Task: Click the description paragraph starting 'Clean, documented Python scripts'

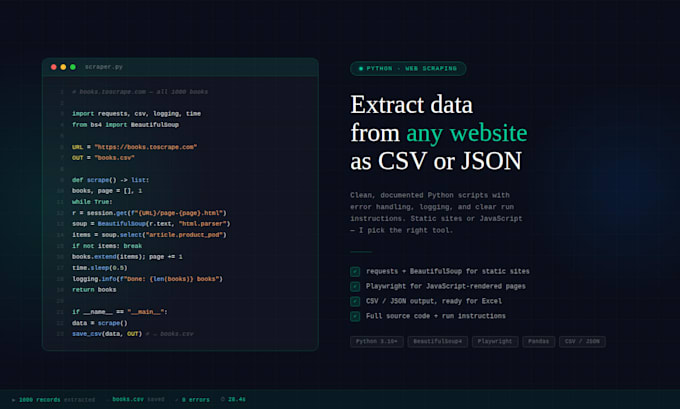Action: tap(436, 213)
